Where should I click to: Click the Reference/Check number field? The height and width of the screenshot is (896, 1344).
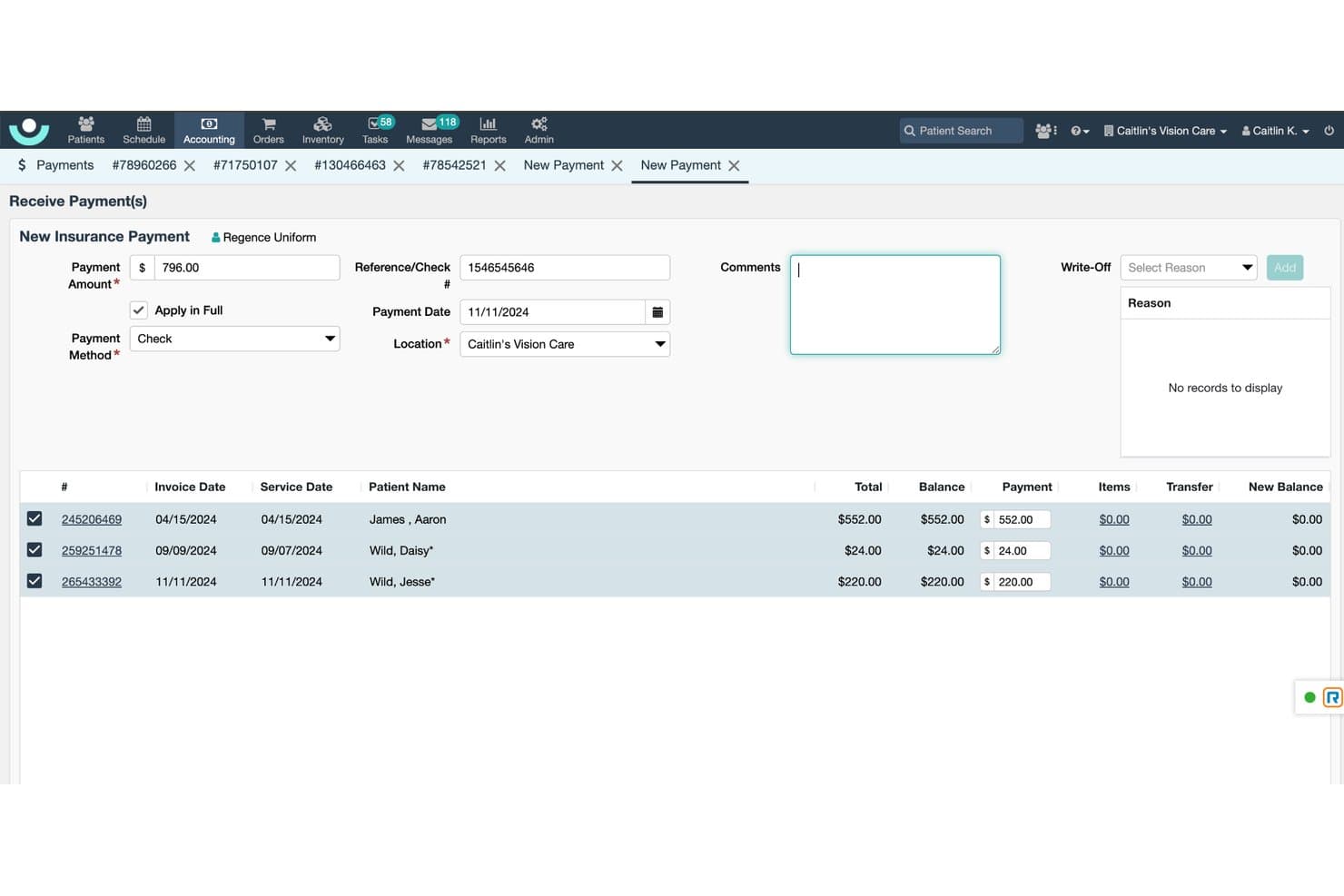point(565,268)
